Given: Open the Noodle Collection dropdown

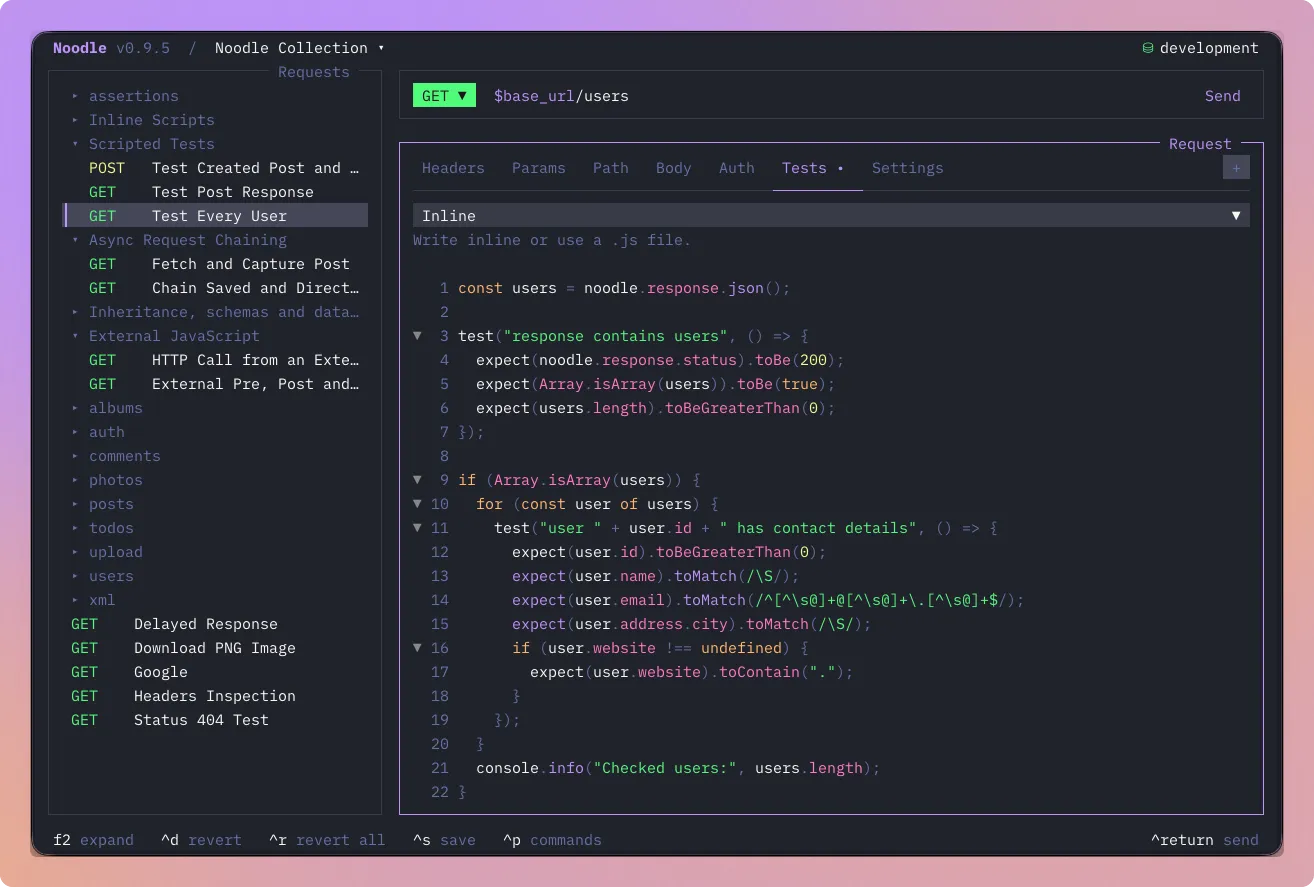Looking at the screenshot, I should tap(299, 48).
